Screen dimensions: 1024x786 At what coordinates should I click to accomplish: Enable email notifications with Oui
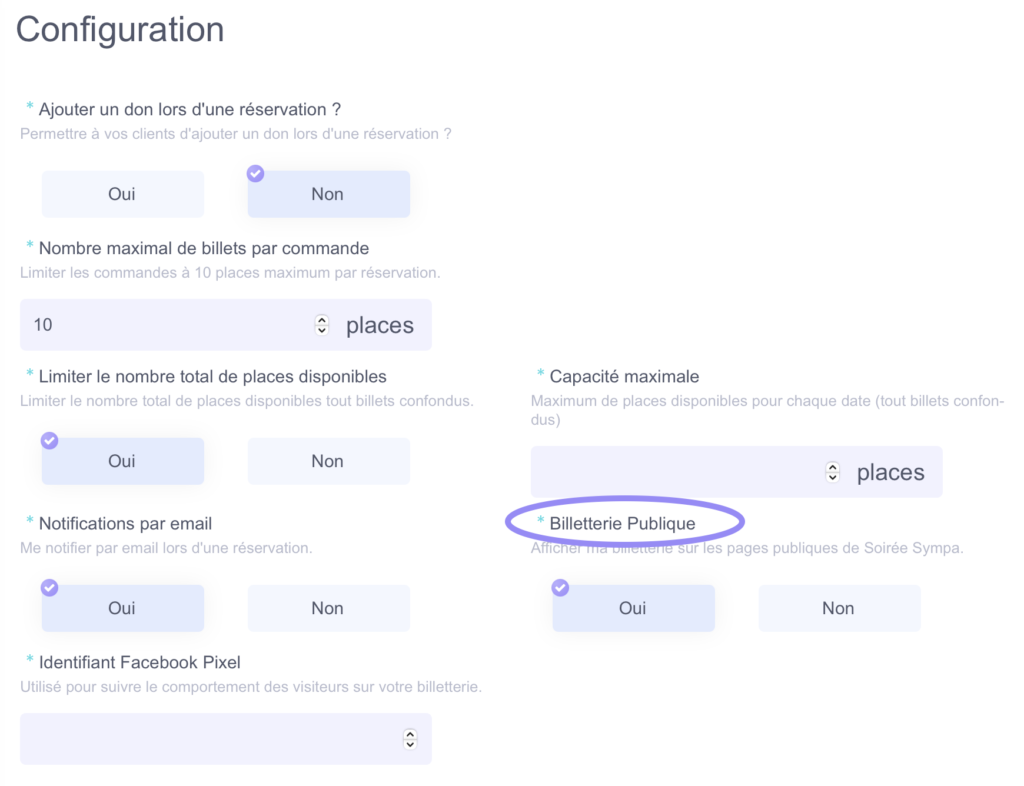click(x=123, y=608)
